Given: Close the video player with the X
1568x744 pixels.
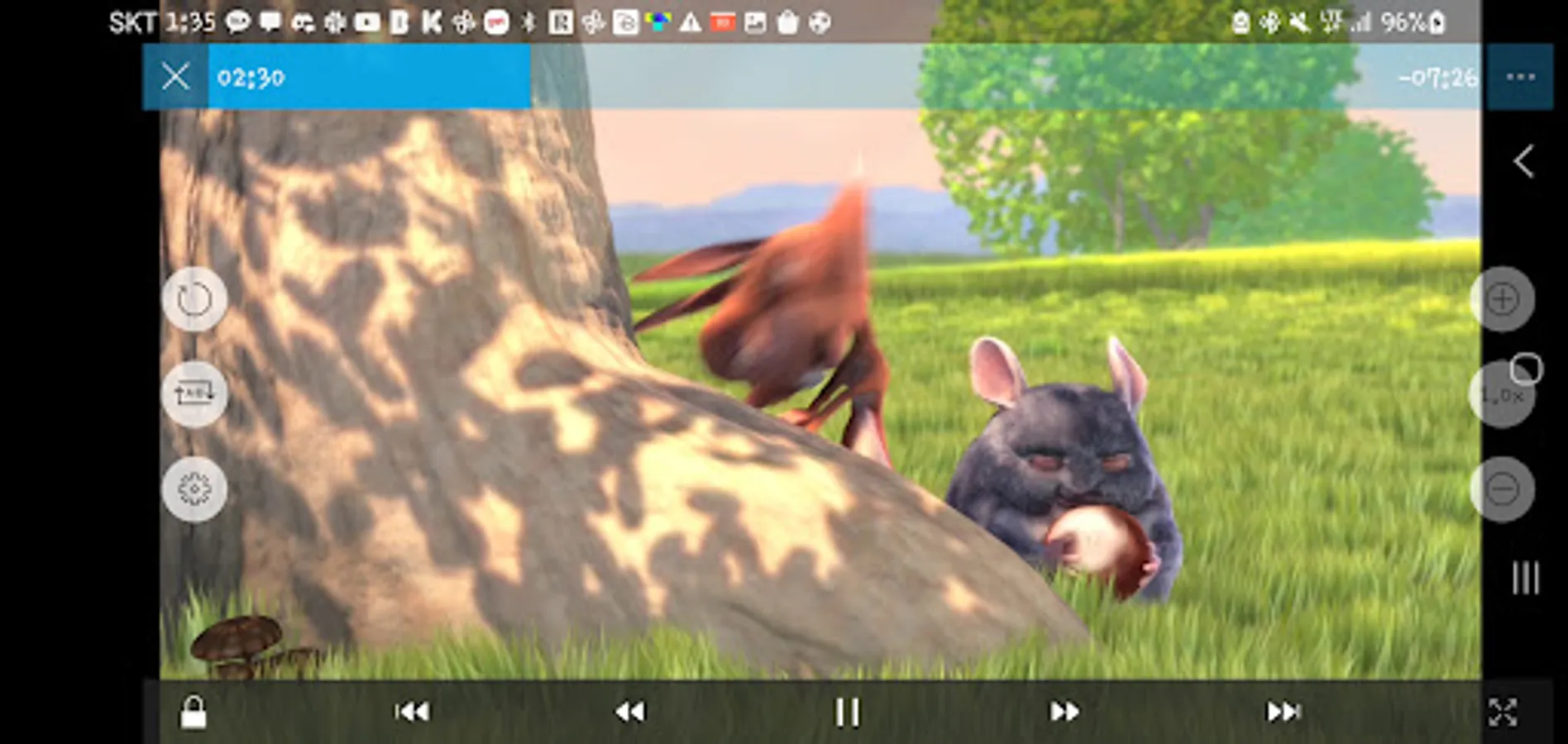Looking at the screenshot, I should click(175, 77).
